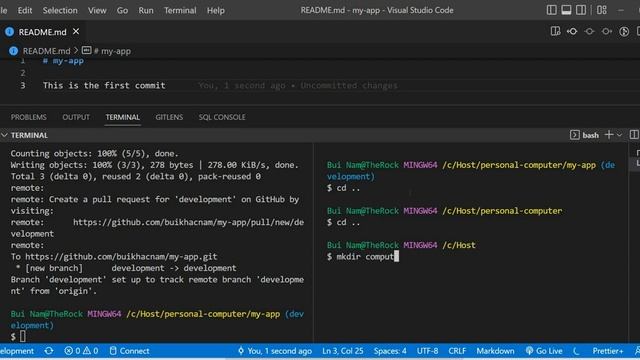Click 'Ln 3, Col 25' cursor position
Image resolution: width=640 pixels, height=360 pixels.
pos(342,351)
